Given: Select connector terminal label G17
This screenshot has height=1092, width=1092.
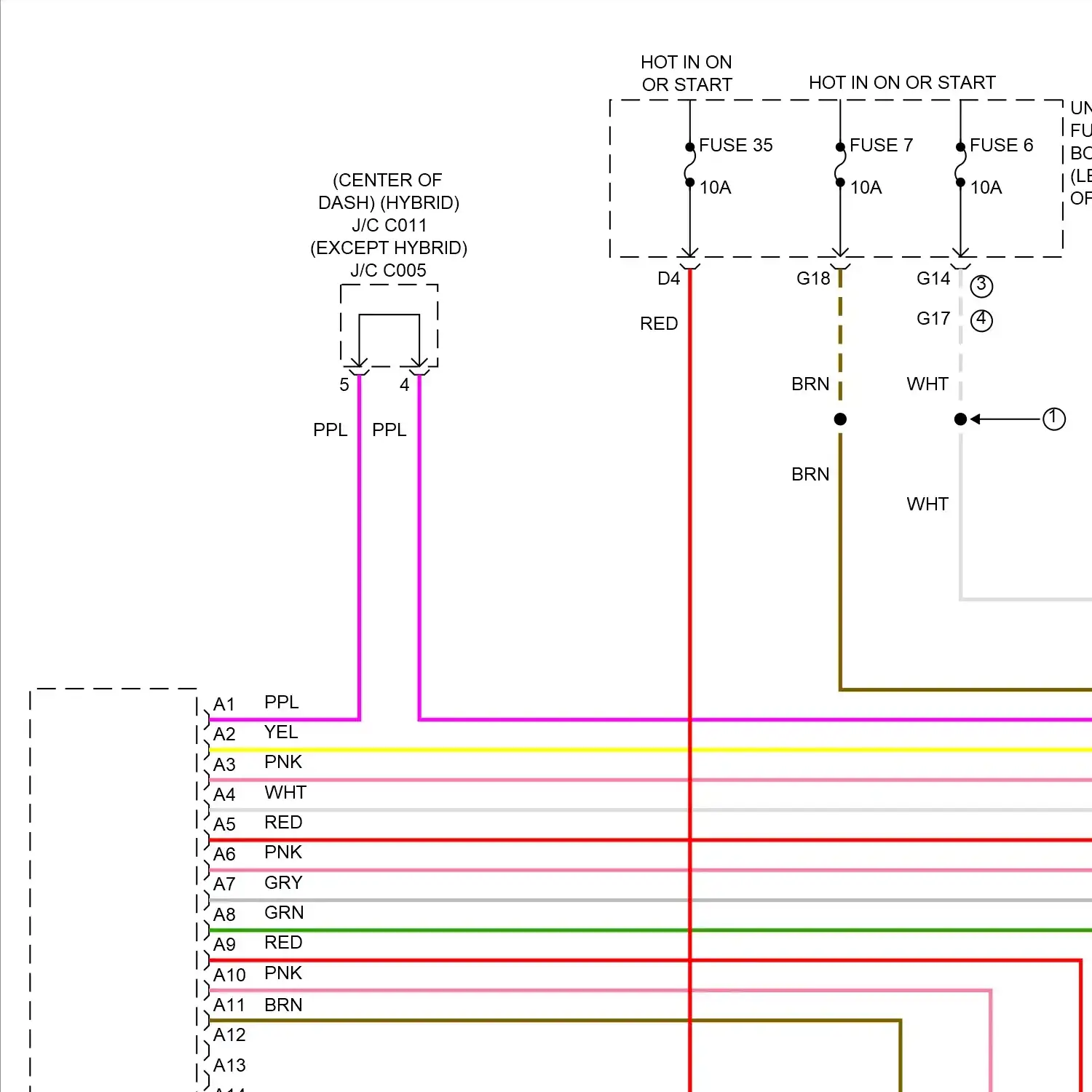Looking at the screenshot, I should 933,319.
